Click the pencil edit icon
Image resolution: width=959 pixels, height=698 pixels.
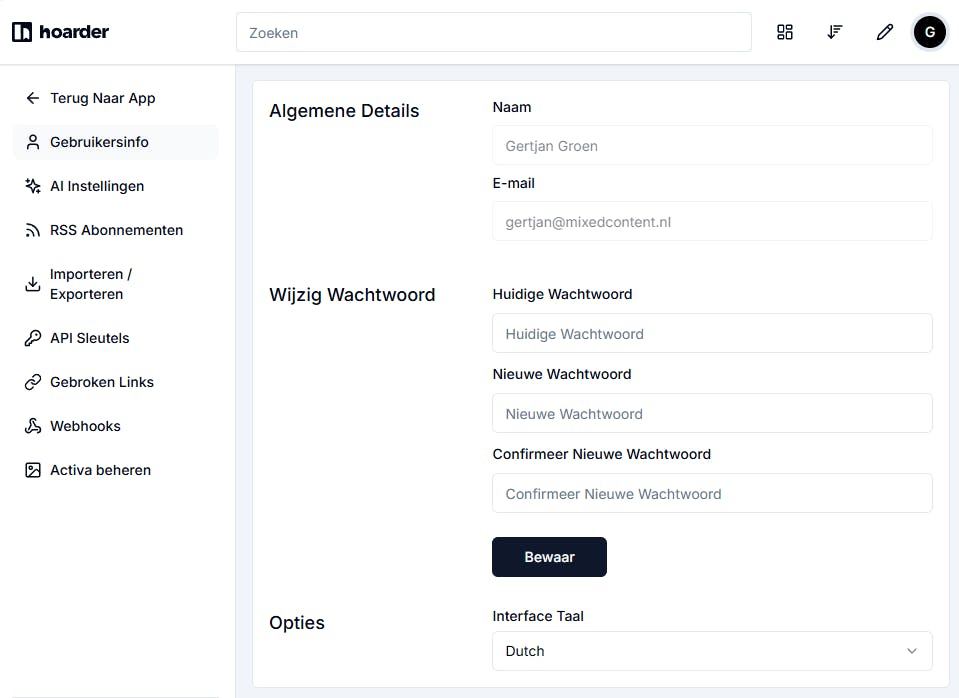tap(884, 32)
